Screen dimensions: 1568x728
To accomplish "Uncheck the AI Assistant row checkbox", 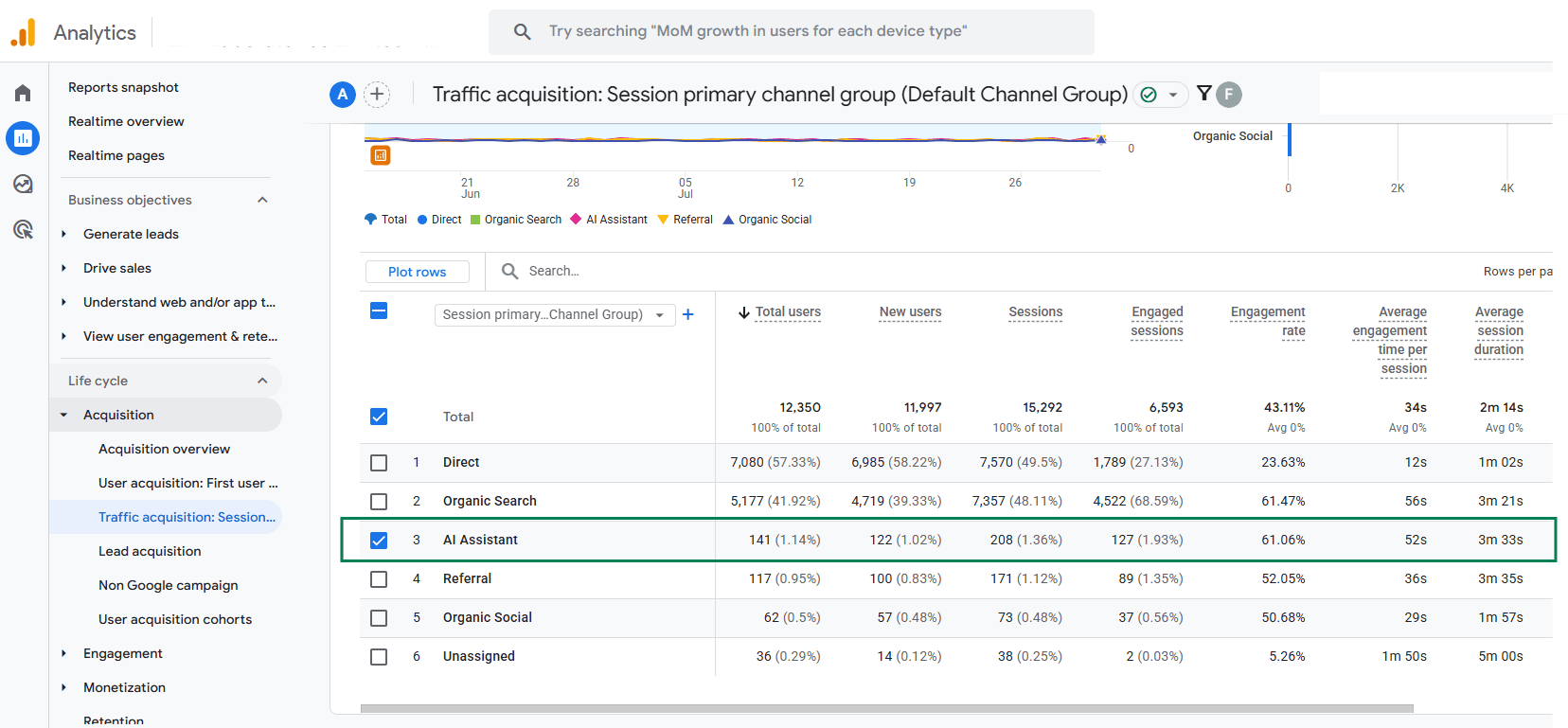I will (379, 541).
